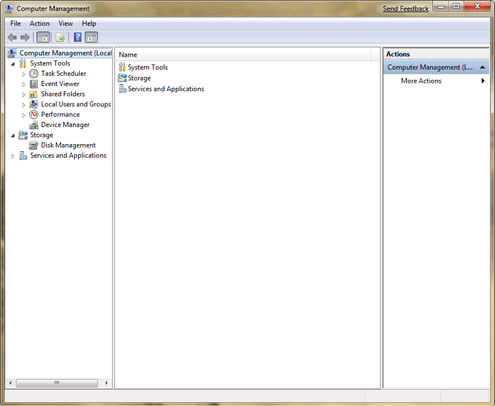Click Local Users and Groups icon
This screenshot has height=406, width=495.
[x=34, y=104]
